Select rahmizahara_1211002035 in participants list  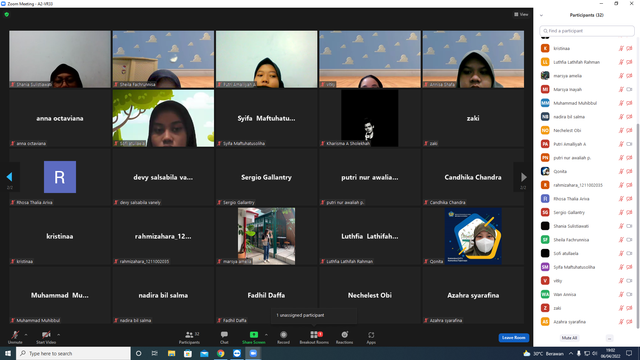(x=587, y=185)
